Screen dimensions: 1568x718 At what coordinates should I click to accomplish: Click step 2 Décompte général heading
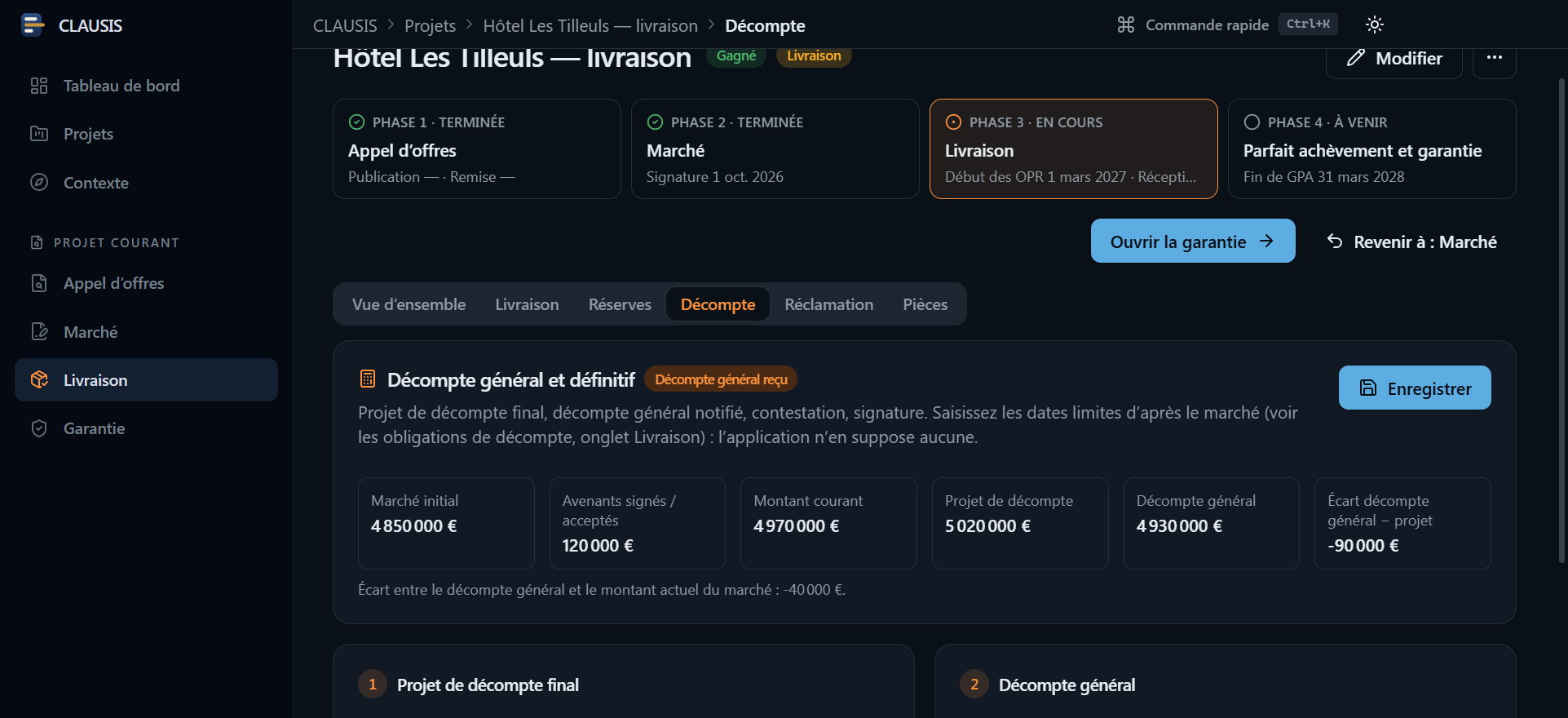(x=1067, y=685)
